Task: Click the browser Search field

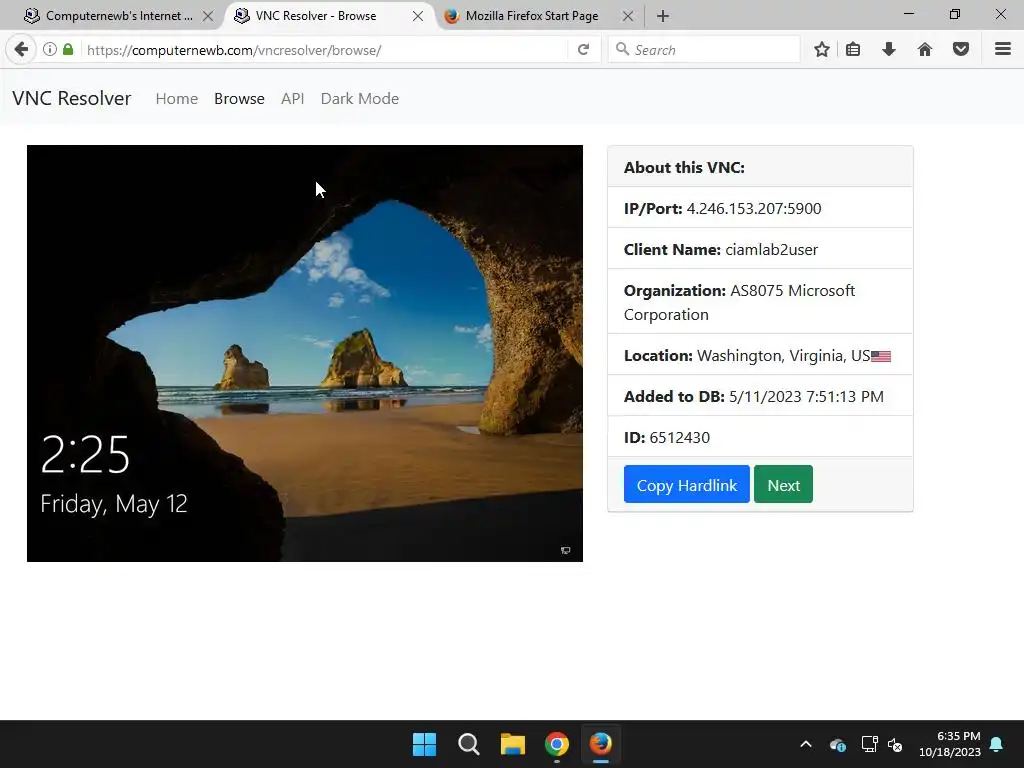Action: click(x=704, y=50)
